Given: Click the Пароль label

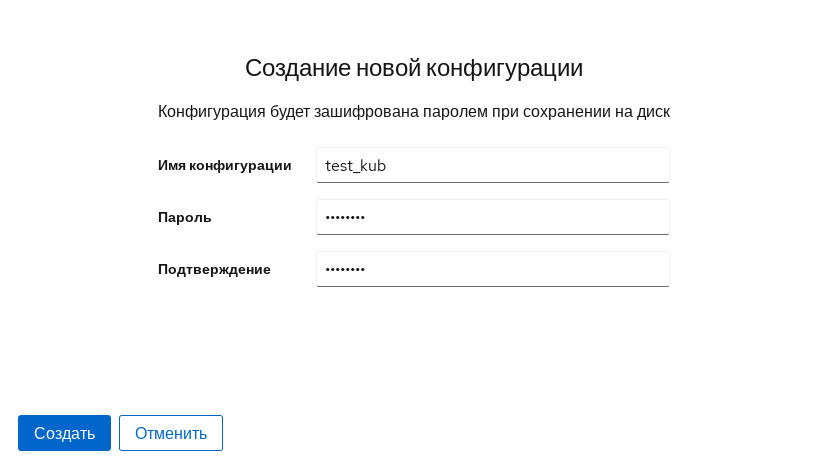Looking at the screenshot, I should (185, 217).
